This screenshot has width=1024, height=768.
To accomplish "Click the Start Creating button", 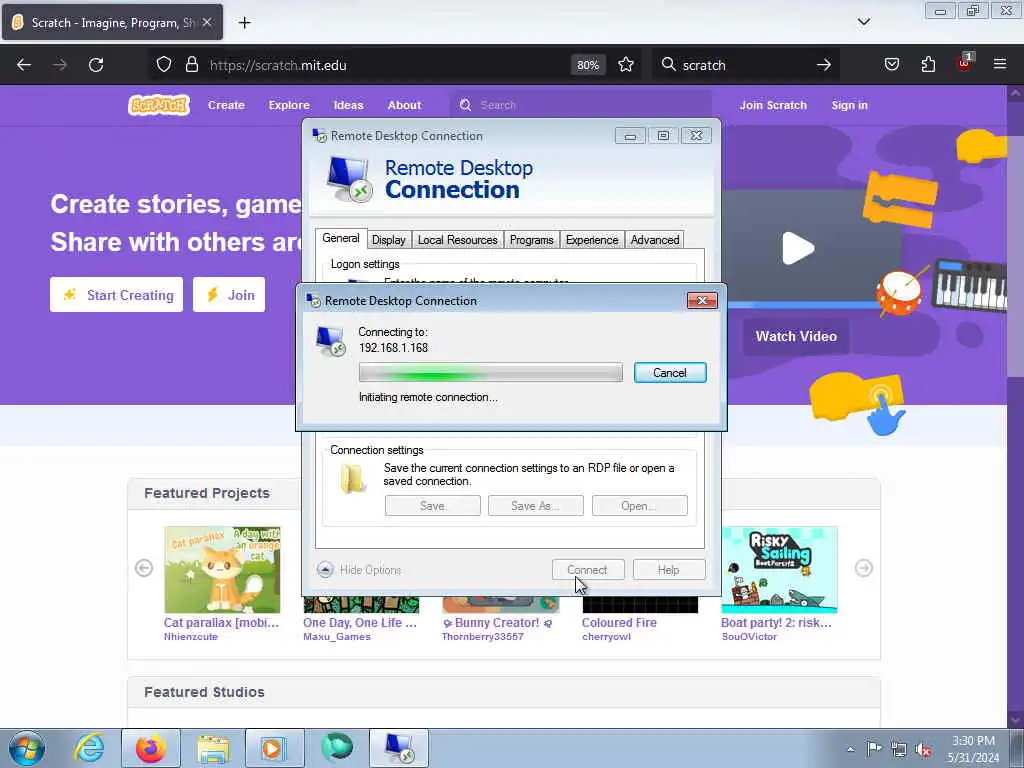I will coord(117,295).
